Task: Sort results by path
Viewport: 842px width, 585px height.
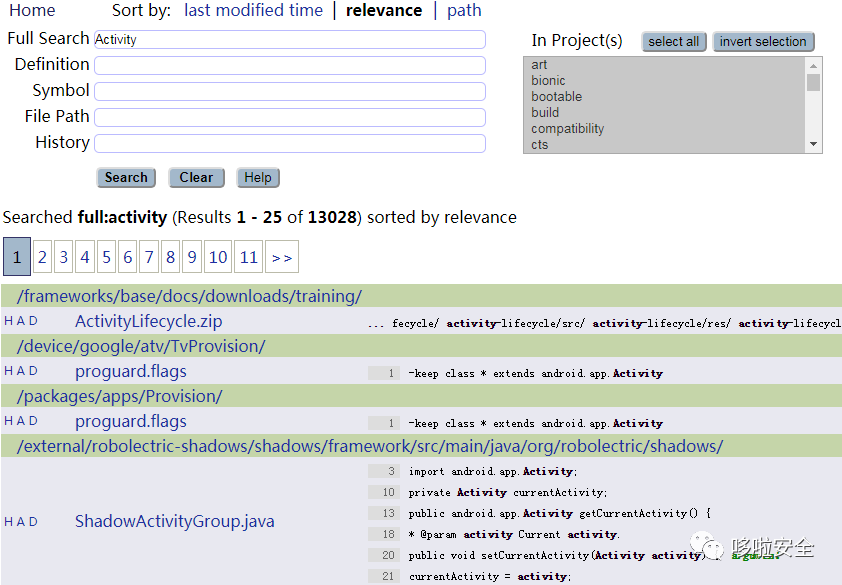Action: 464,10
